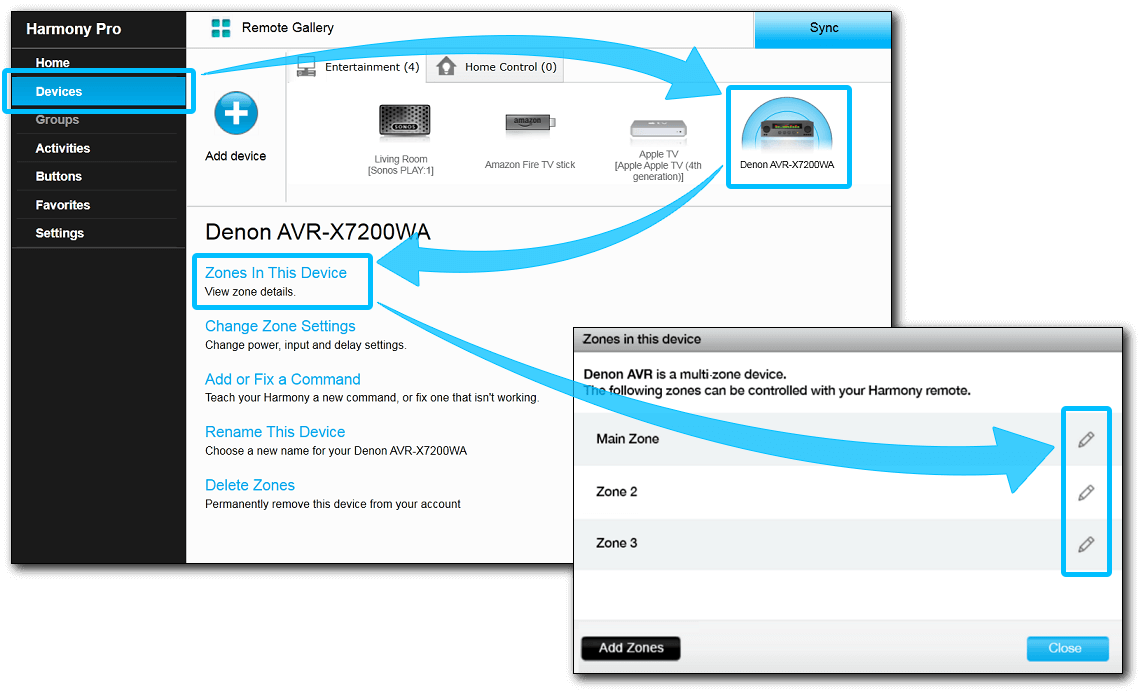The image size is (1145, 693).
Task: Click the Denon AVR-X7200WA heading
Action: pyautogui.click(x=318, y=232)
